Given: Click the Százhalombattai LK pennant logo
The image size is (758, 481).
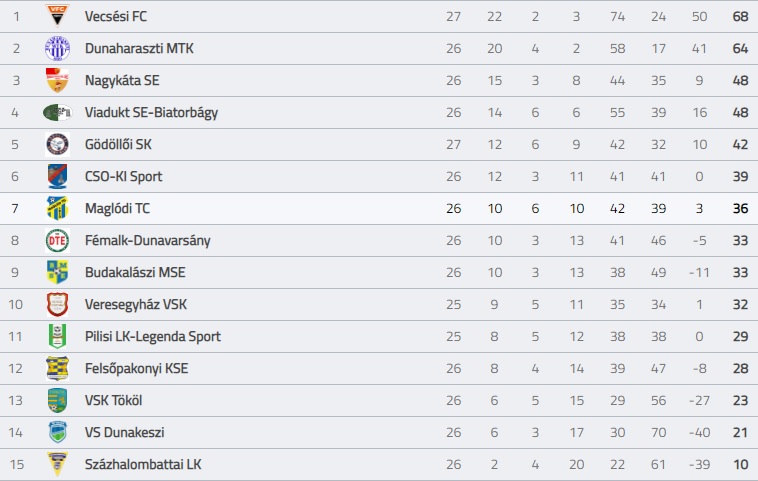Looking at the screenshot, I should pos(57,464).
